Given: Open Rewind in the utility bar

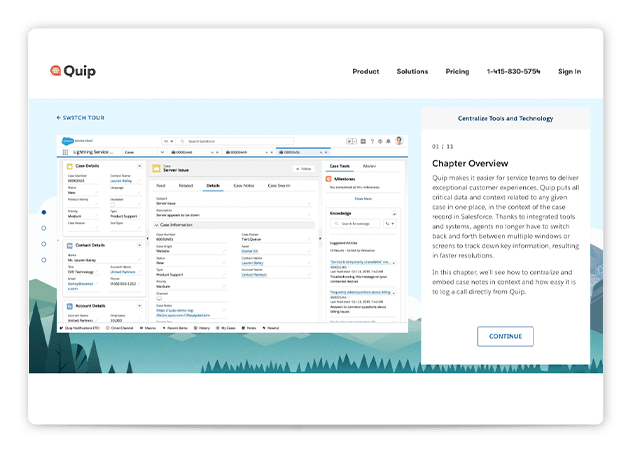Looking at the screenshot, I should [271, 328].
